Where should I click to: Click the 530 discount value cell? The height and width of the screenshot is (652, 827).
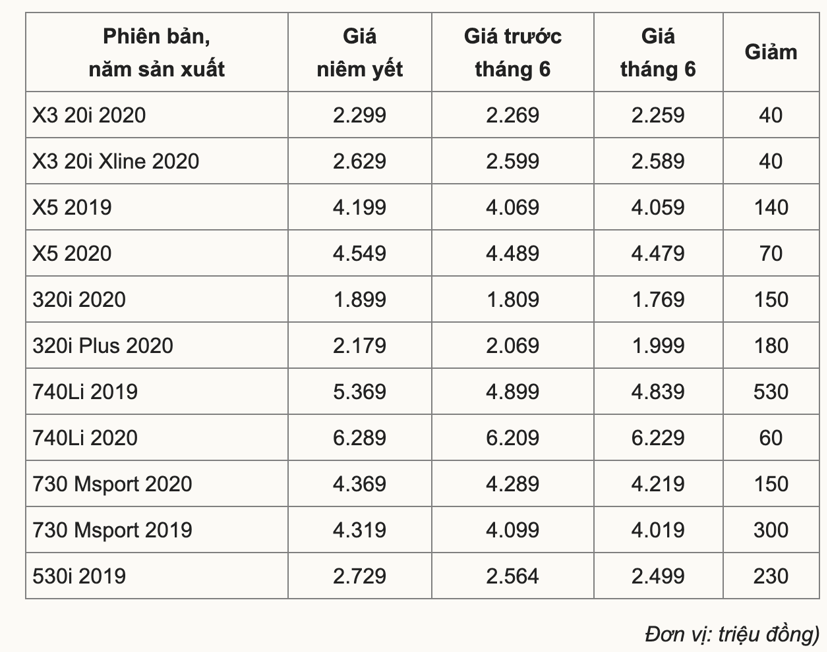click(x=770, y=391)
